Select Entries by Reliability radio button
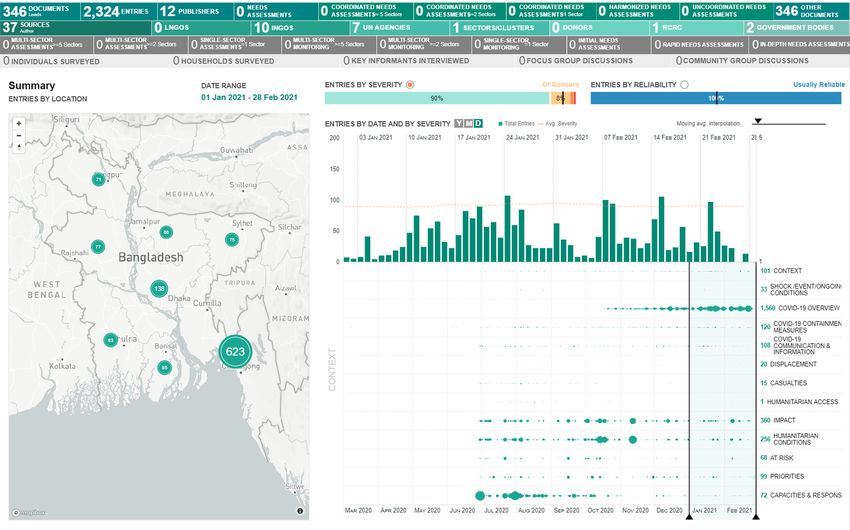The image size is (850, 530). pos(685,85)
